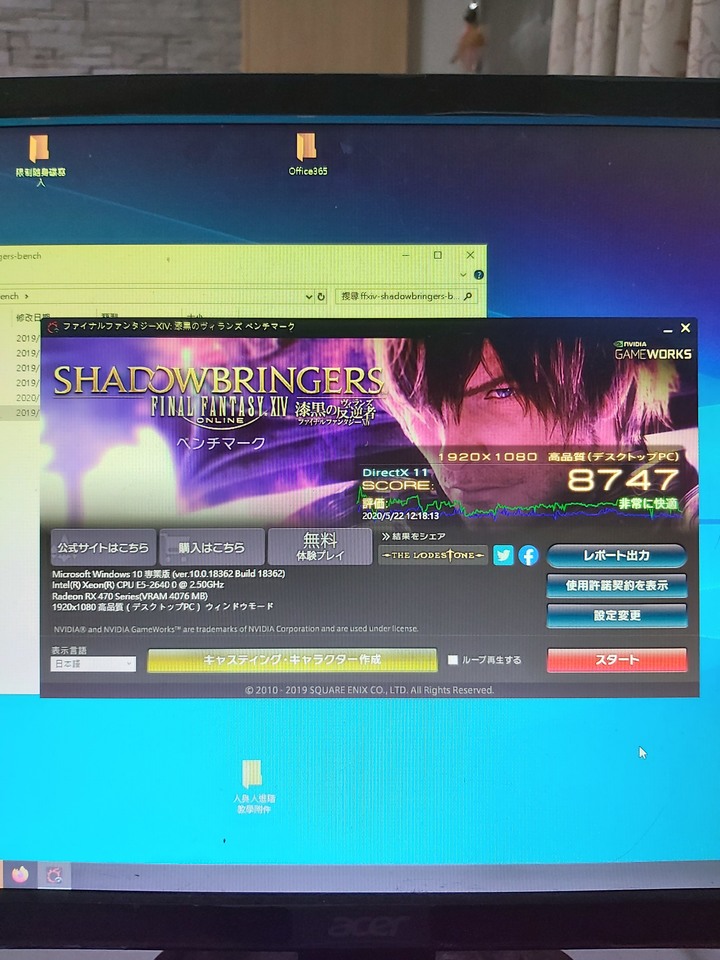The image size is (720, 960).
Task: Click the Square Enix copyright text
Action: pos(369,690)
